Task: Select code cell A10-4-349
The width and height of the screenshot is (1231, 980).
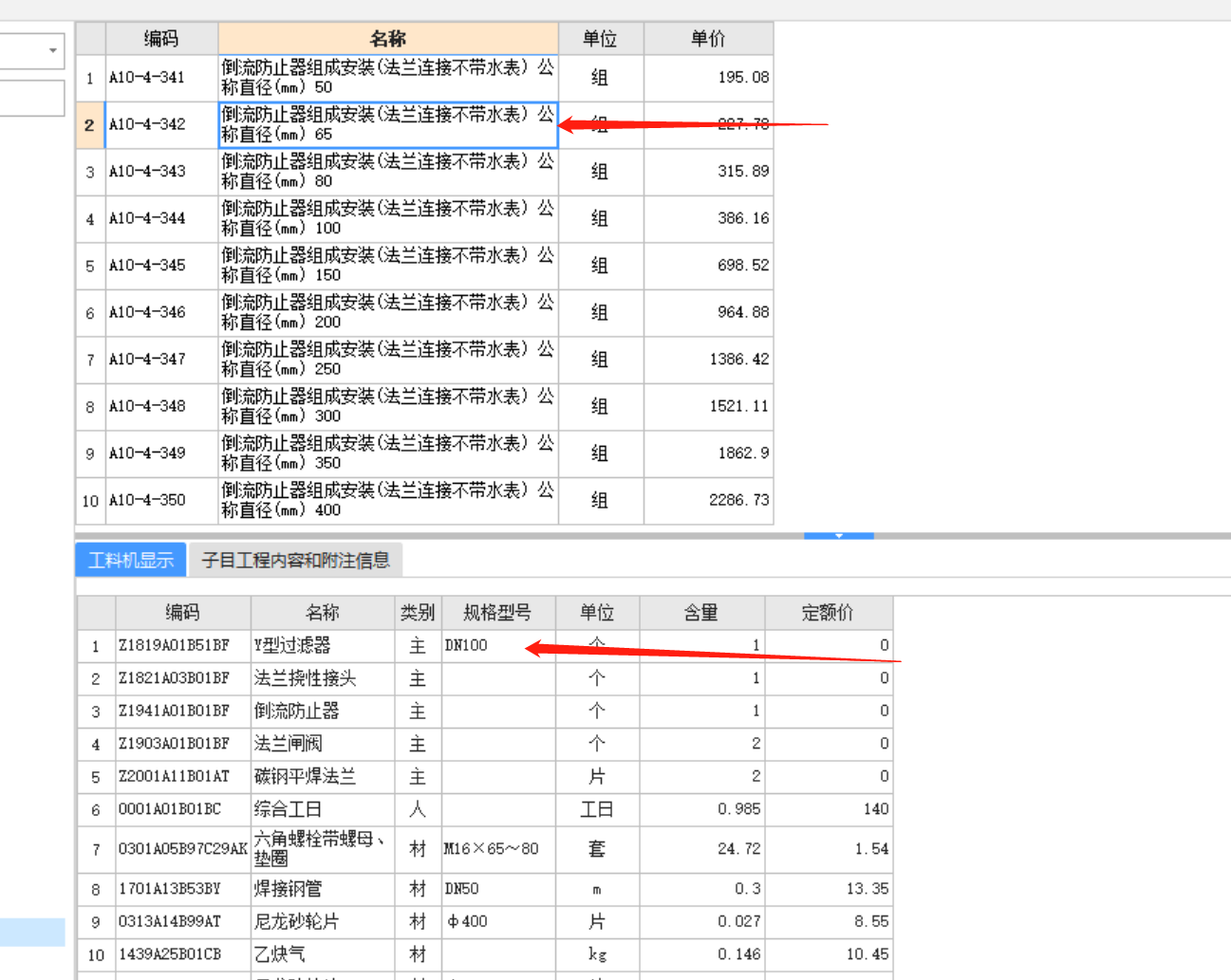Action: coord(161,453)
